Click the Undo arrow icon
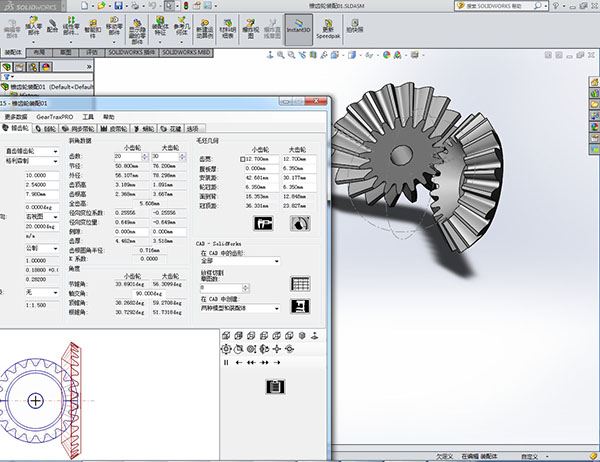 click(152, 6)
